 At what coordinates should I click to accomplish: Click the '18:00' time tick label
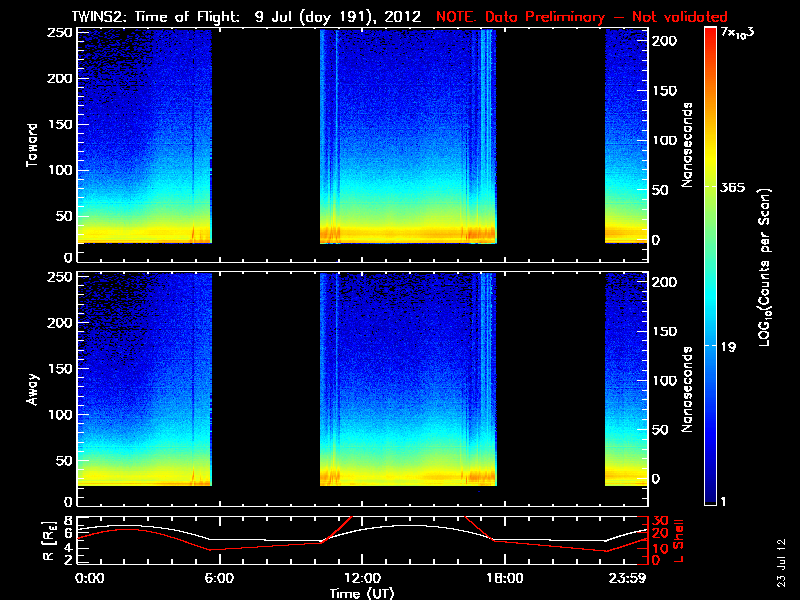tap(505, 579)
